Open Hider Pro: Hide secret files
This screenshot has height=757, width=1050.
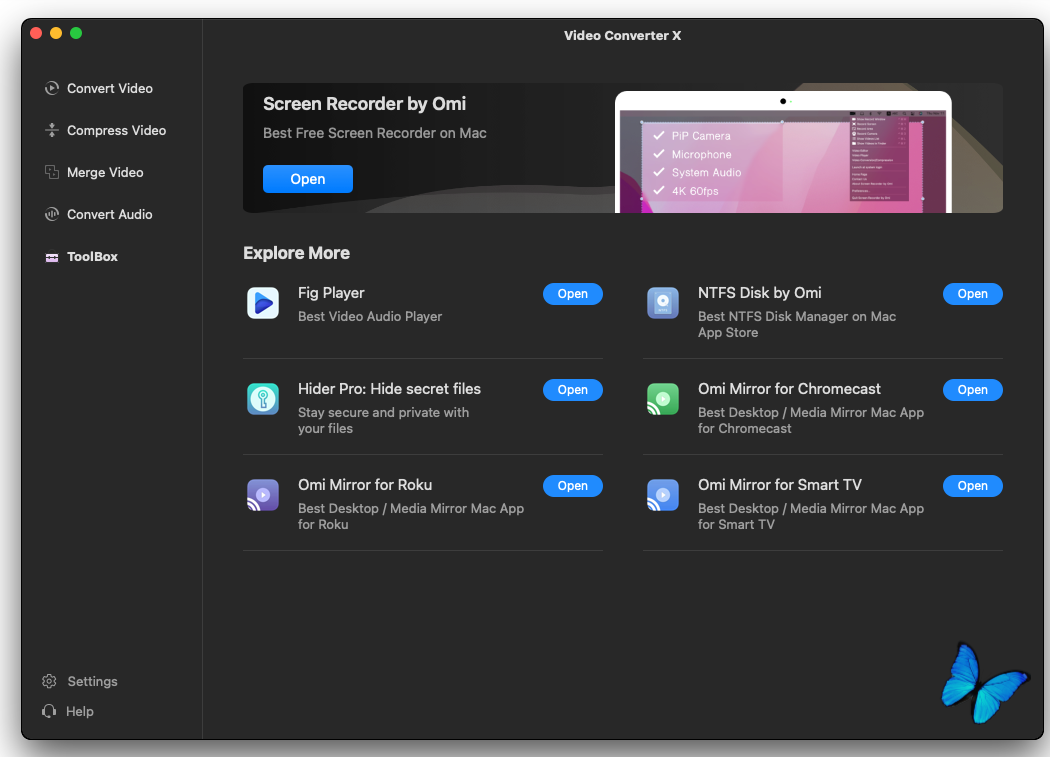coord(573,390)
